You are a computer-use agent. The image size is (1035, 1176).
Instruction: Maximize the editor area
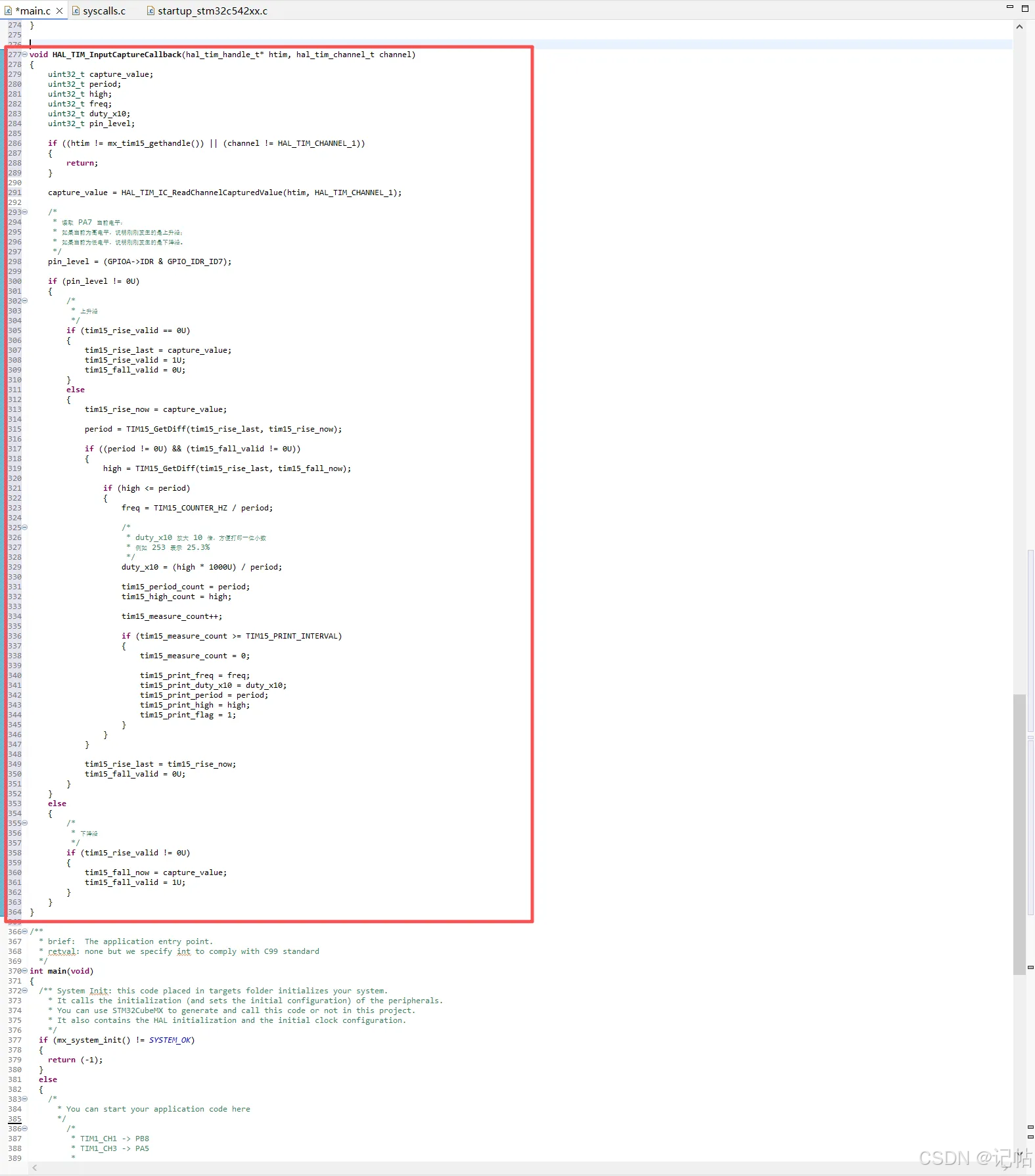pyautogui.click(x=1025, y=8)
